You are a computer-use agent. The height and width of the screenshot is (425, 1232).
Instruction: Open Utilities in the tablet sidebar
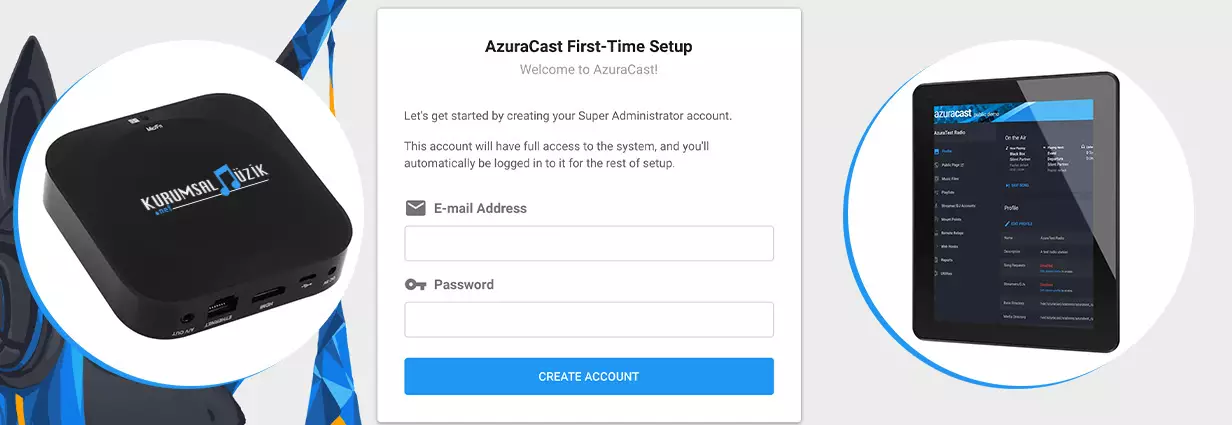click(949, 272)
